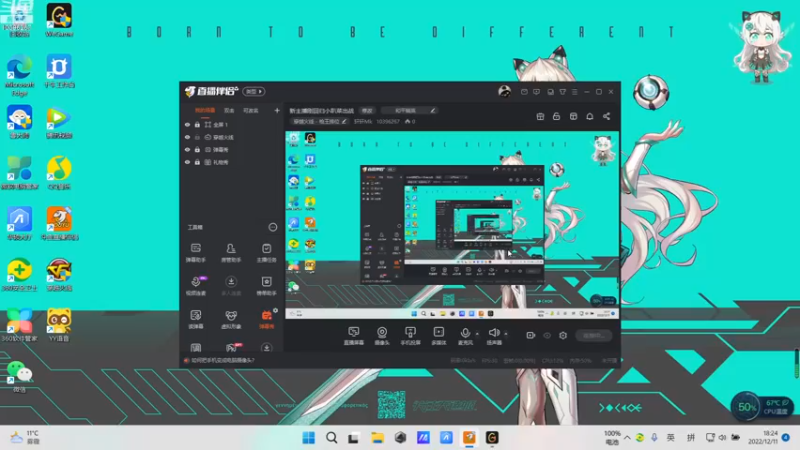Open the mode pill next to the app logo

[254, 91]
